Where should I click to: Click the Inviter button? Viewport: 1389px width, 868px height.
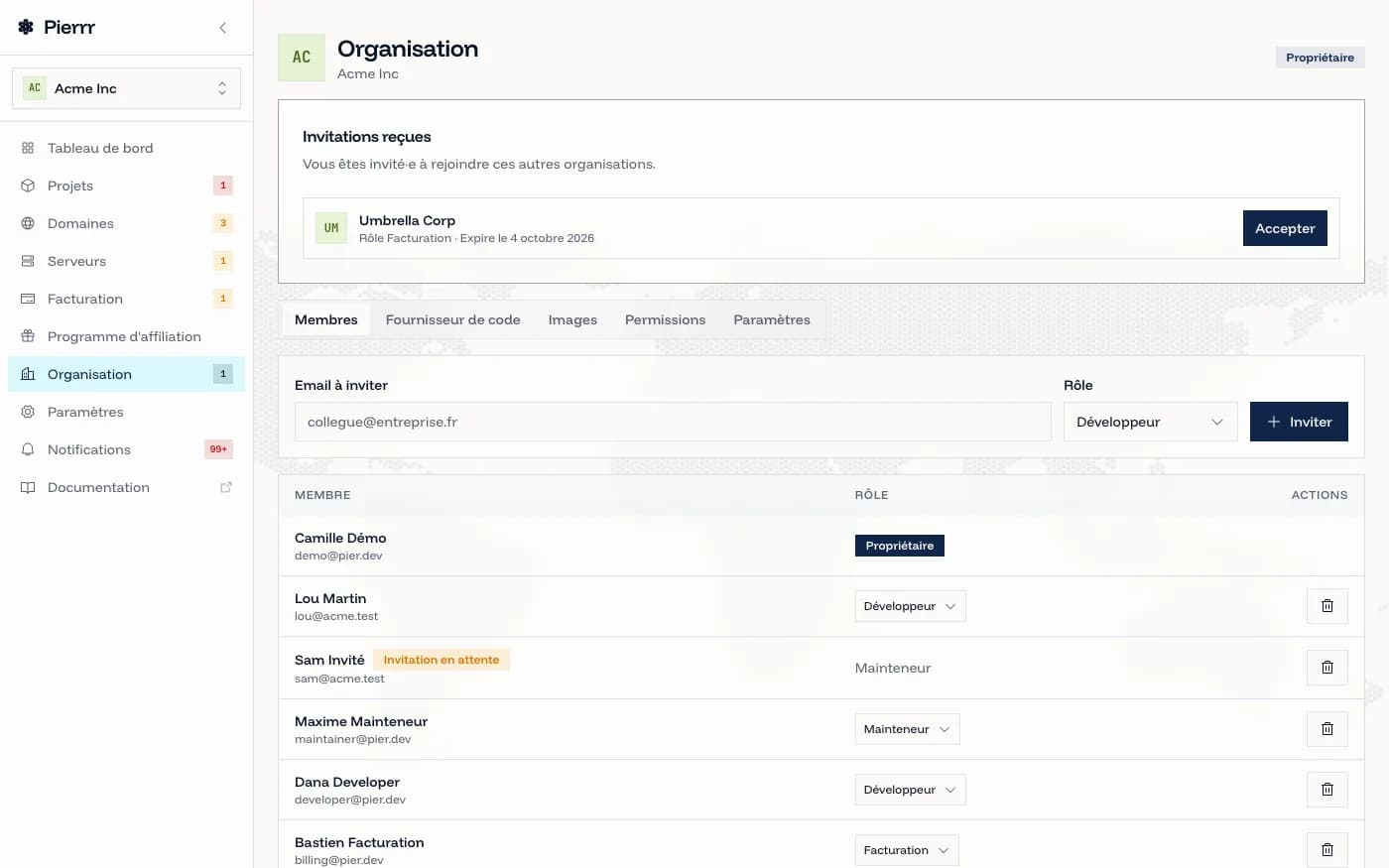1299,422
